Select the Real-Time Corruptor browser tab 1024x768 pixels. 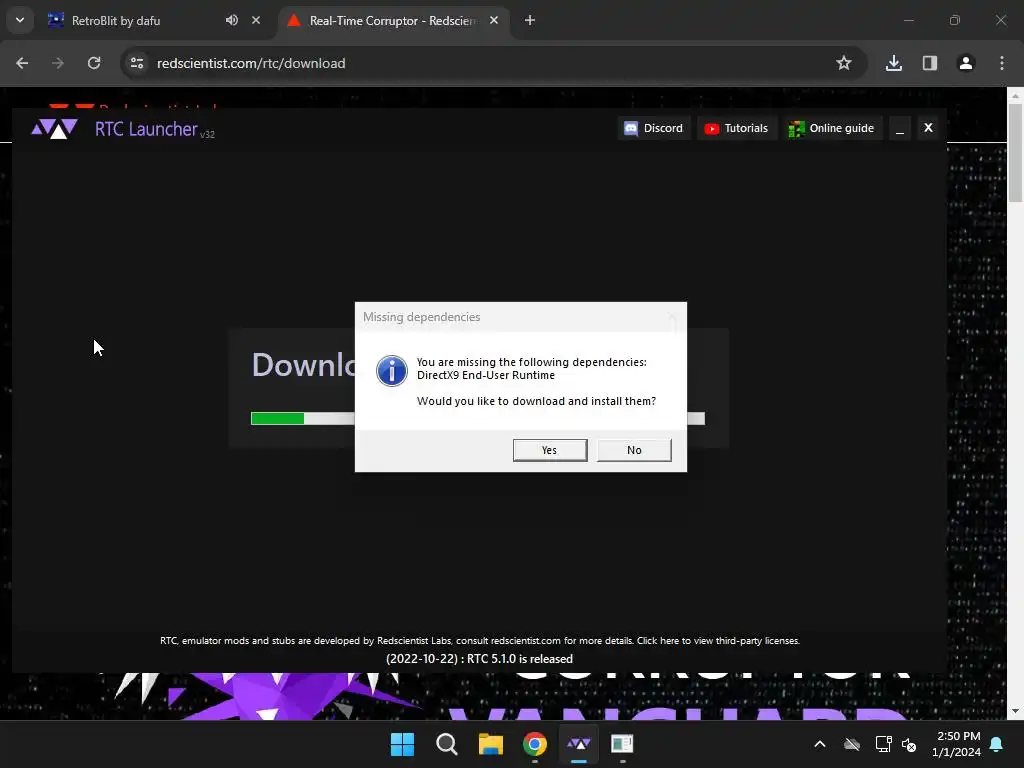point(392,21)
